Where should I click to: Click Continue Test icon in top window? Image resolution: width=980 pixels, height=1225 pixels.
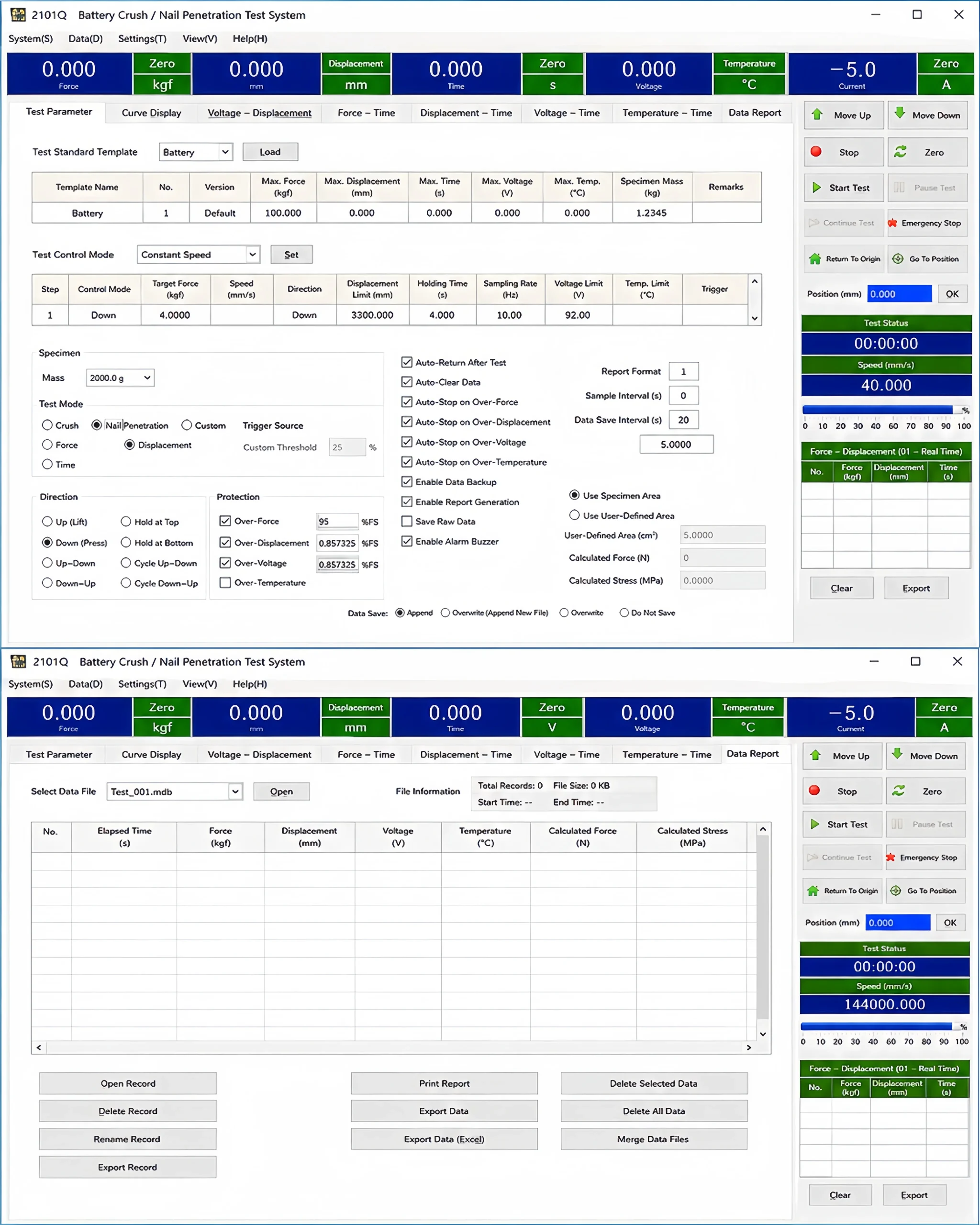[814, 223]
